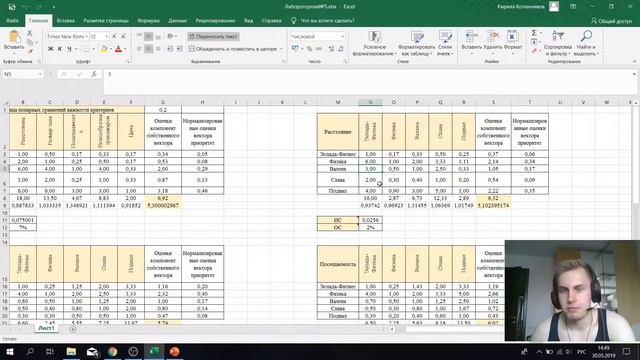Open the Файл tab
This screenshot has width=640, height=360.
click(x=12, y=20)
